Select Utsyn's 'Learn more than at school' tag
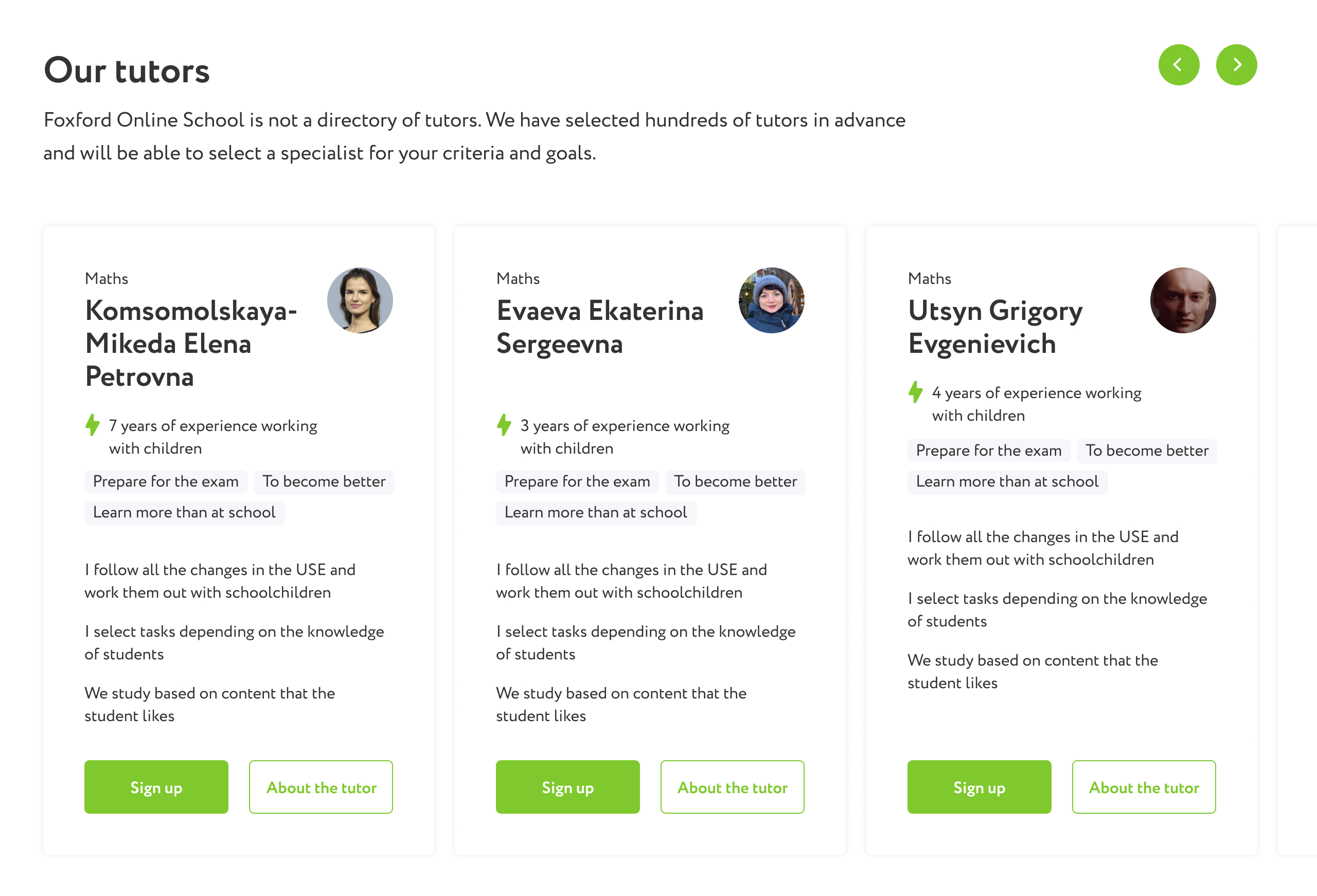Viewport: 1317px width, 896px height. pos(1007,482)
